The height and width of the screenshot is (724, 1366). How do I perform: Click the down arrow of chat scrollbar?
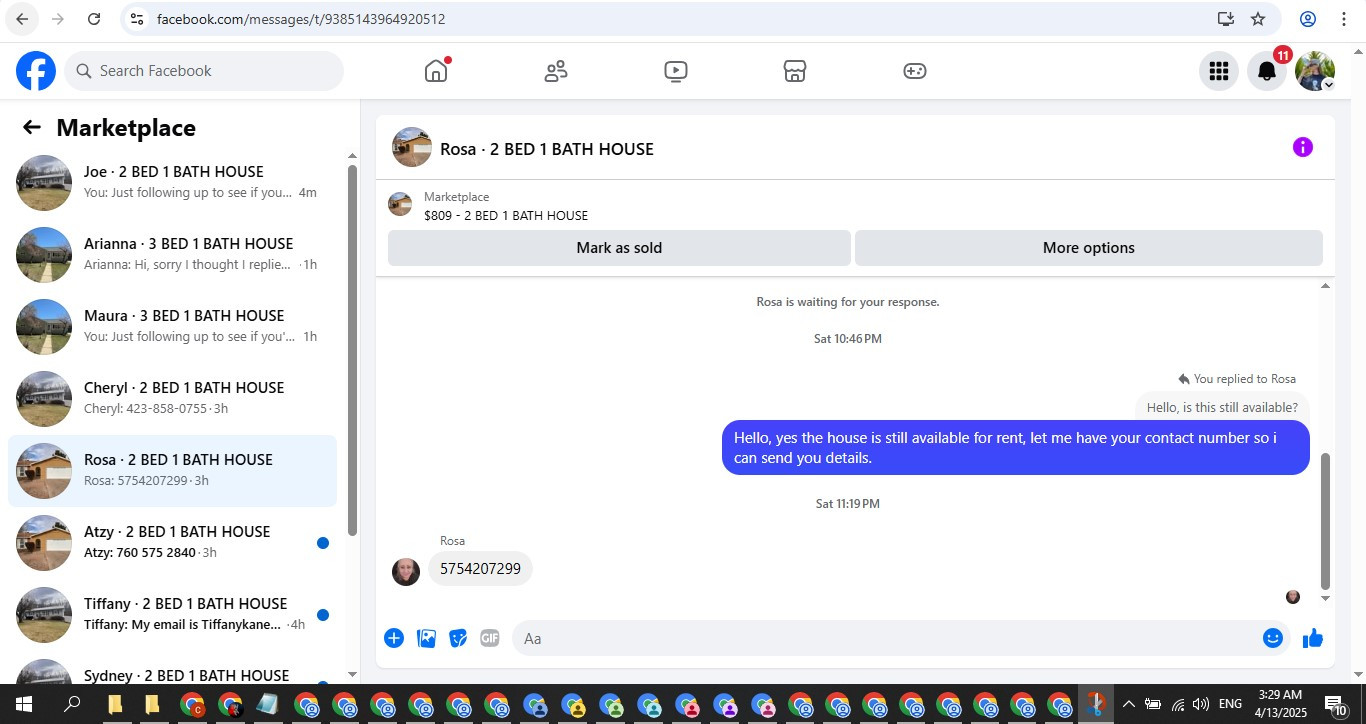1326,599
